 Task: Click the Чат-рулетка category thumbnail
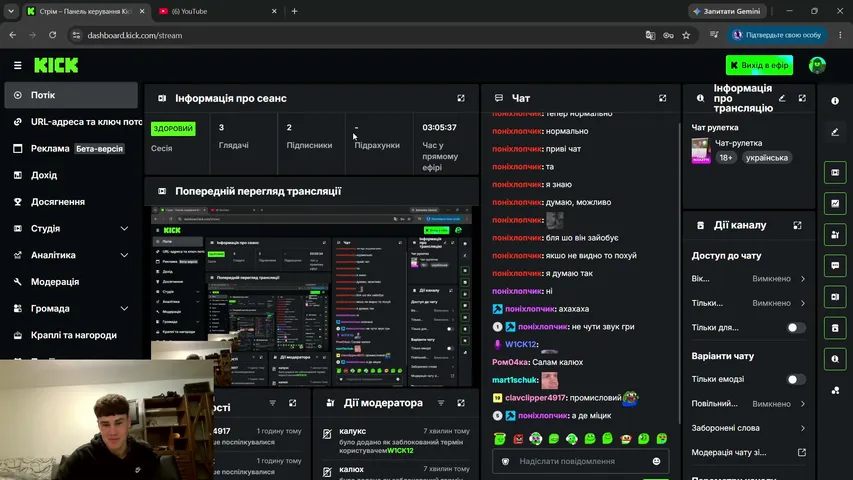(701, 151)
